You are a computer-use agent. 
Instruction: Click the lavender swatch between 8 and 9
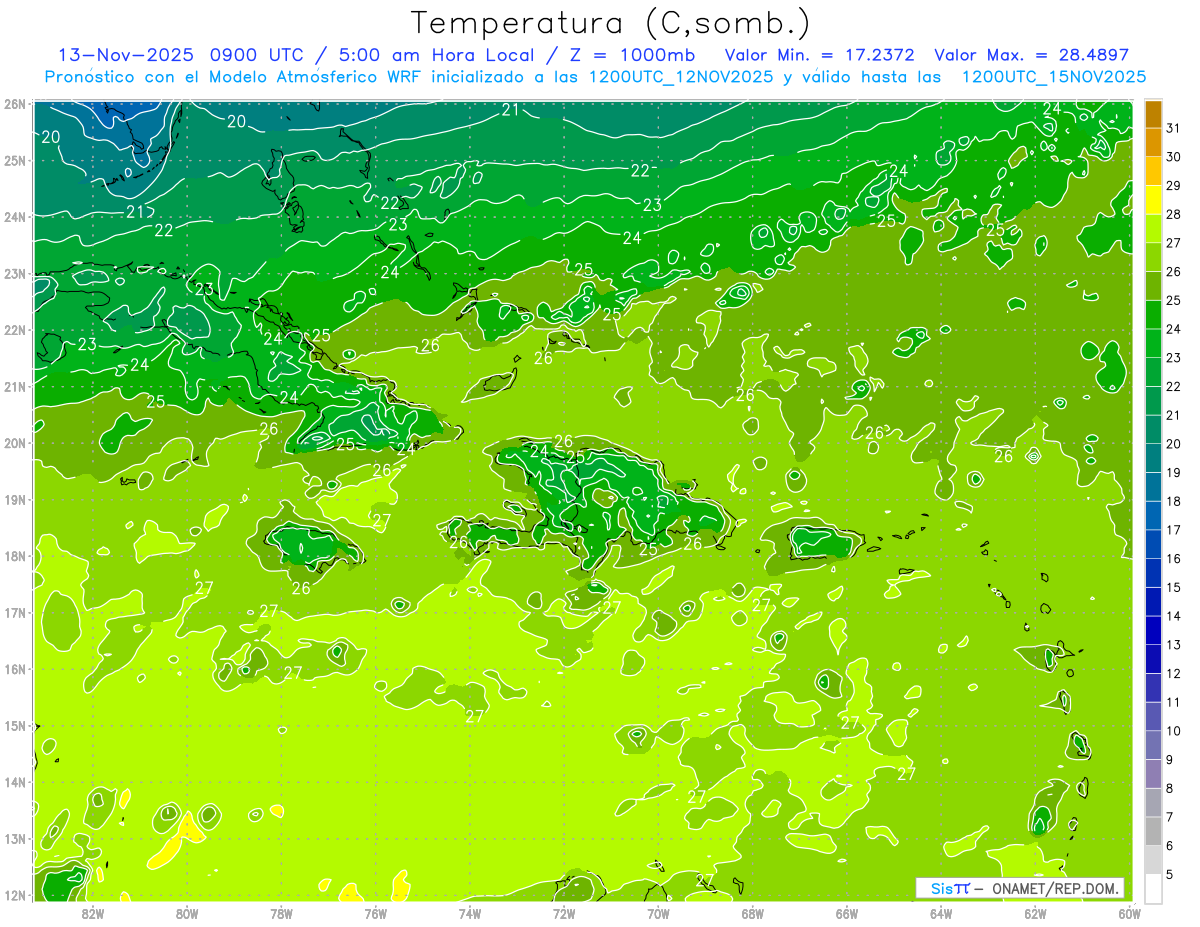click(x=1153, y=774)
